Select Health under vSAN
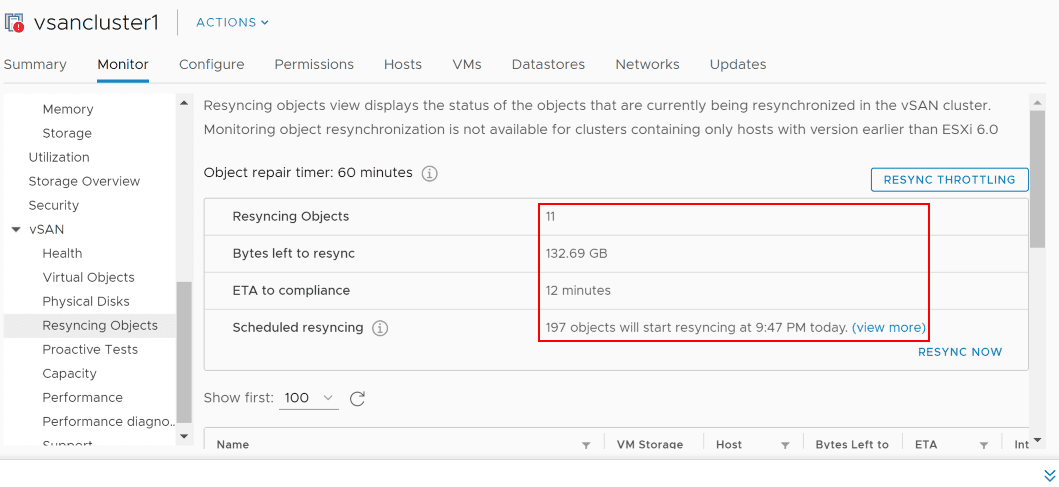This screenshot has height=487, width=1059. tap(62, 253)
